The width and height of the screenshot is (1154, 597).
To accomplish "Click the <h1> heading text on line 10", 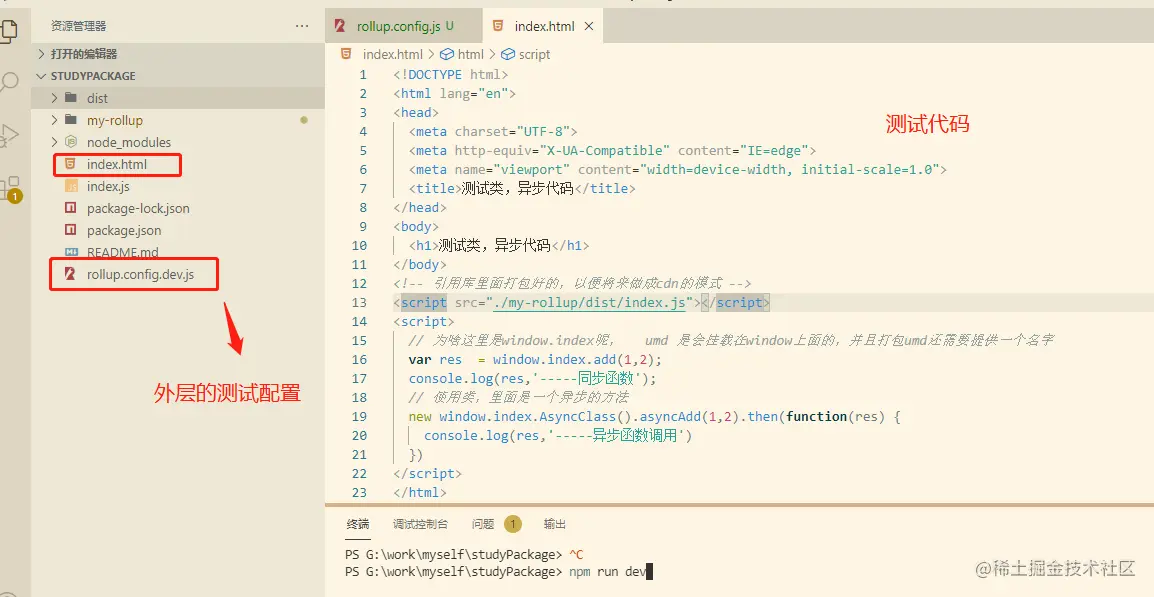I will [x=499, y=246].
